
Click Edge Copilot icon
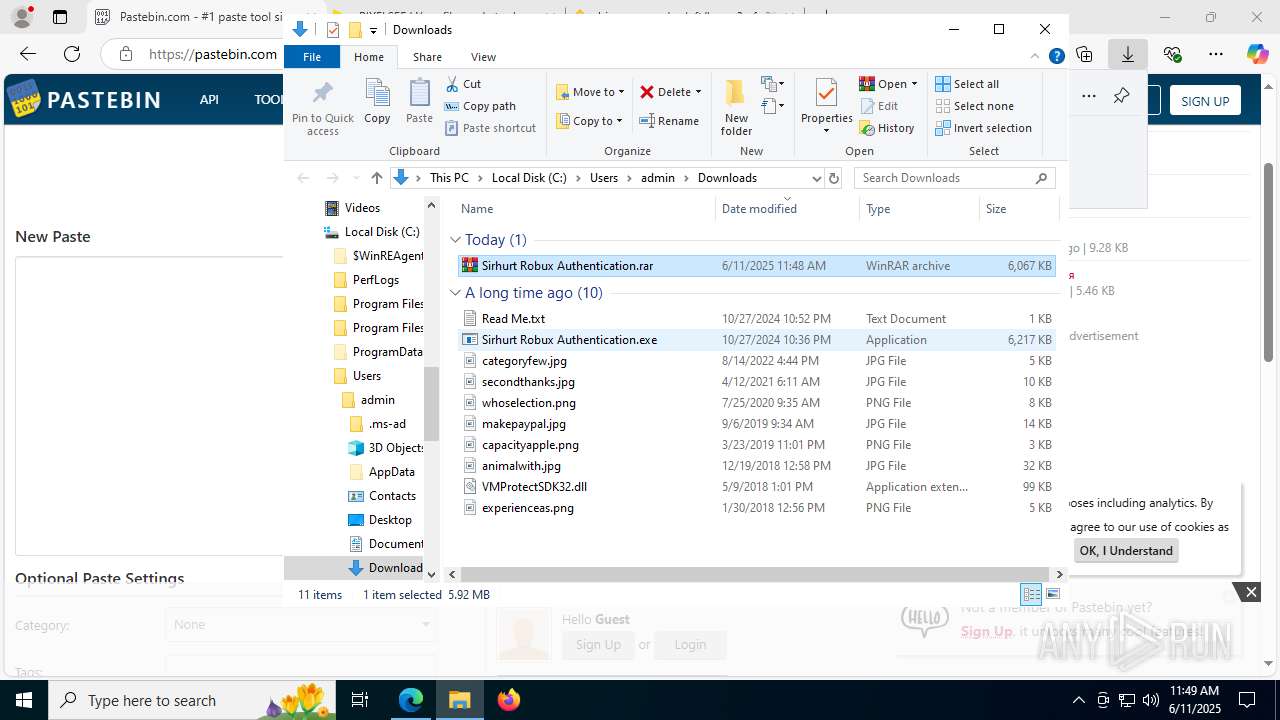click(x=1257, y=54)
